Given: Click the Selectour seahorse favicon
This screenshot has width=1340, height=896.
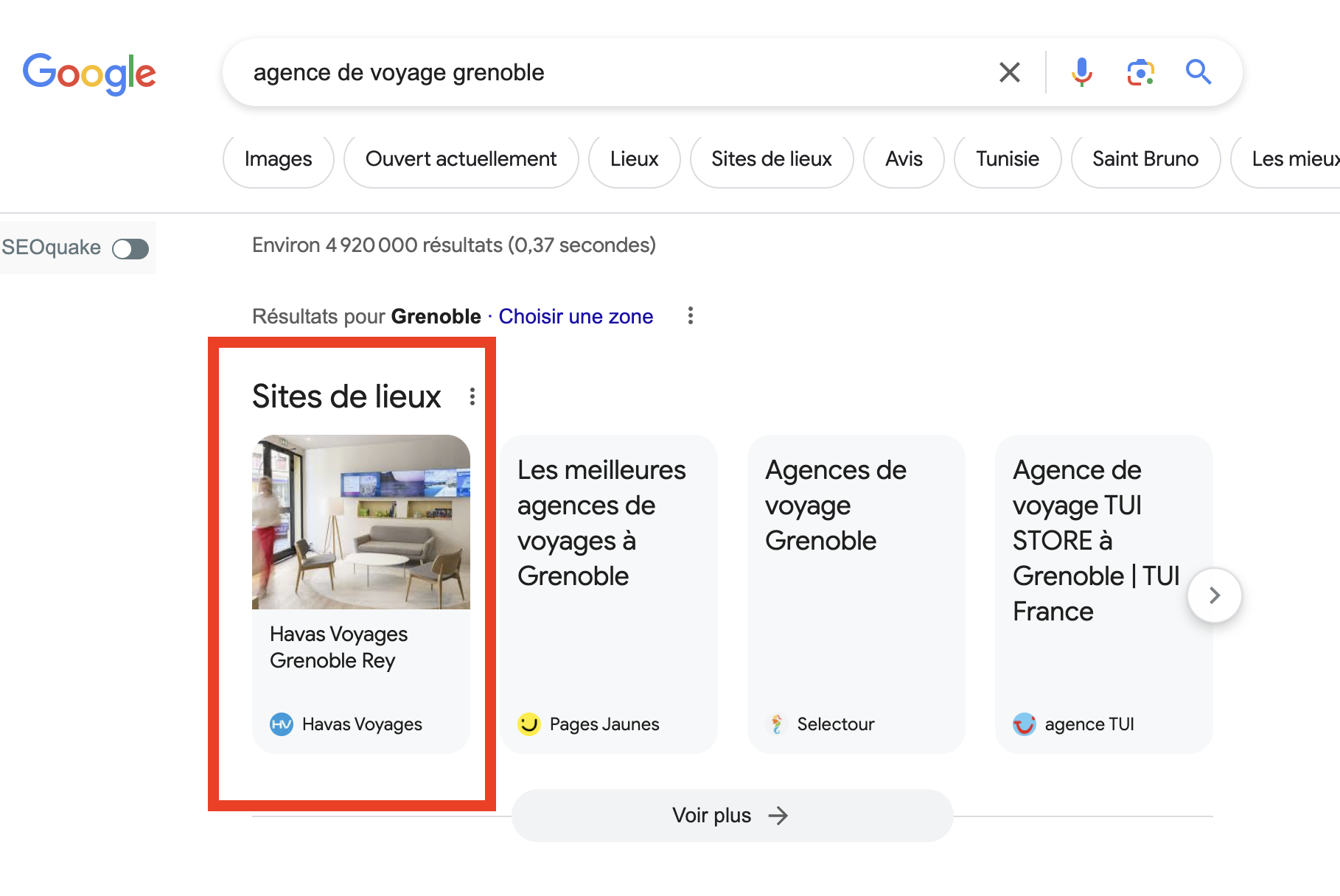Looking at the screenshot, I should pos(777,724).
